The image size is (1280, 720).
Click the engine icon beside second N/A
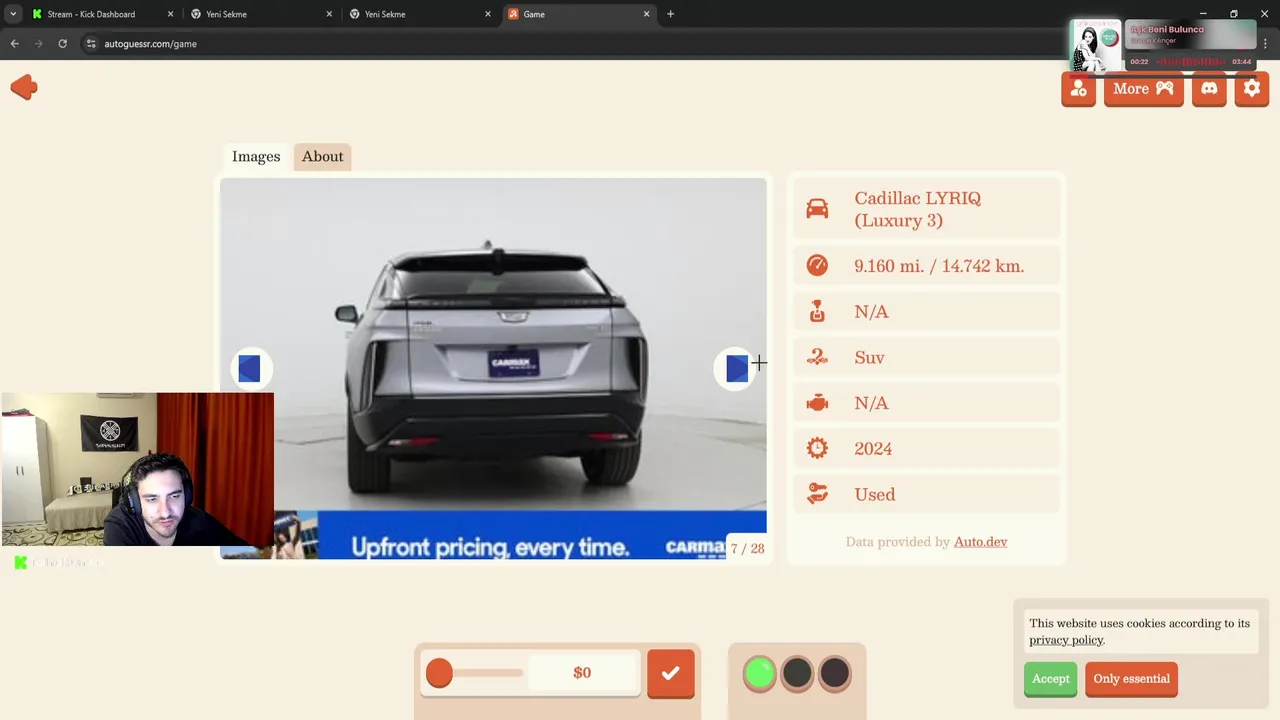pos(817,403)
